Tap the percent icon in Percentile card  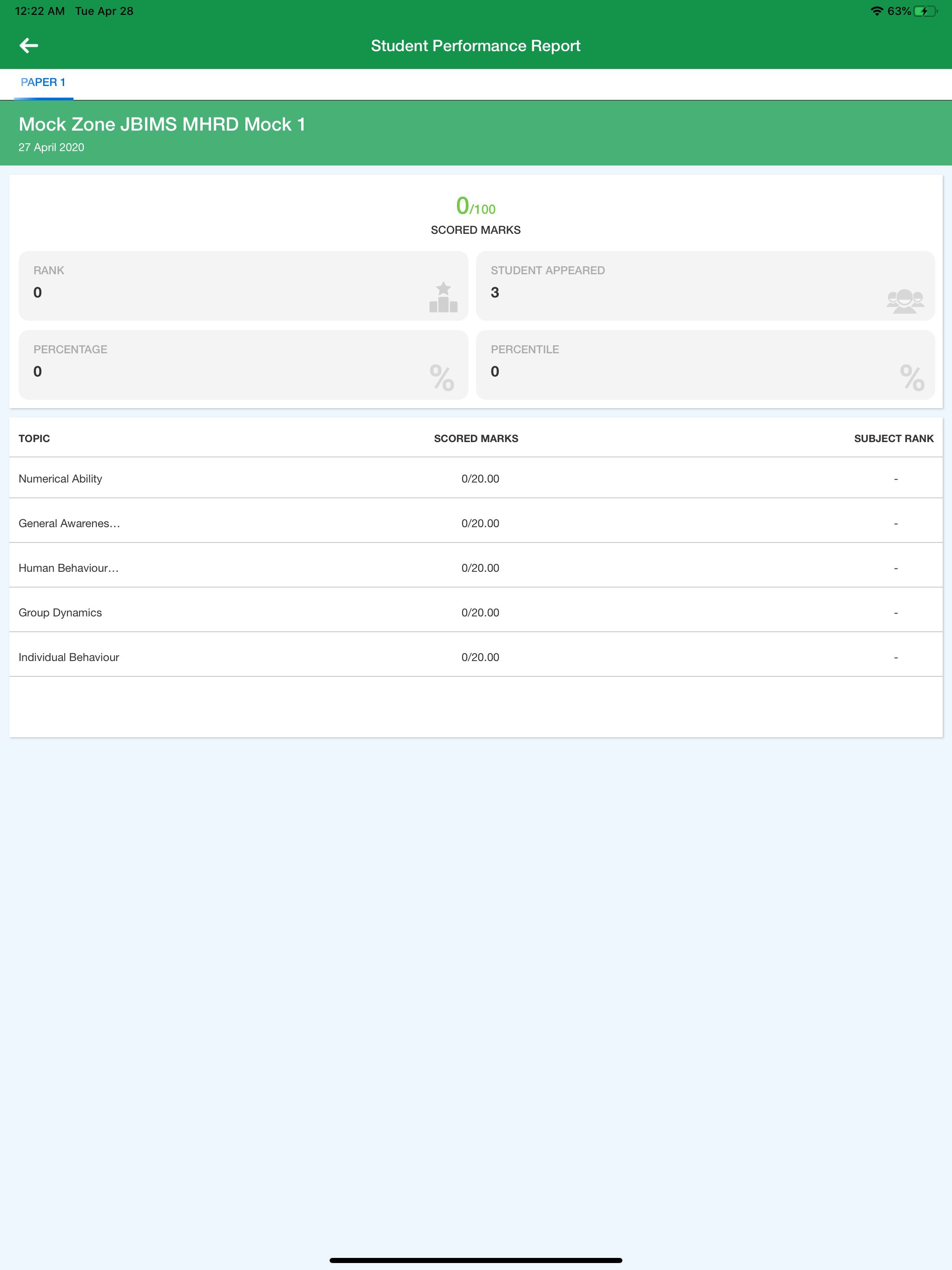[x=912, y=377]
